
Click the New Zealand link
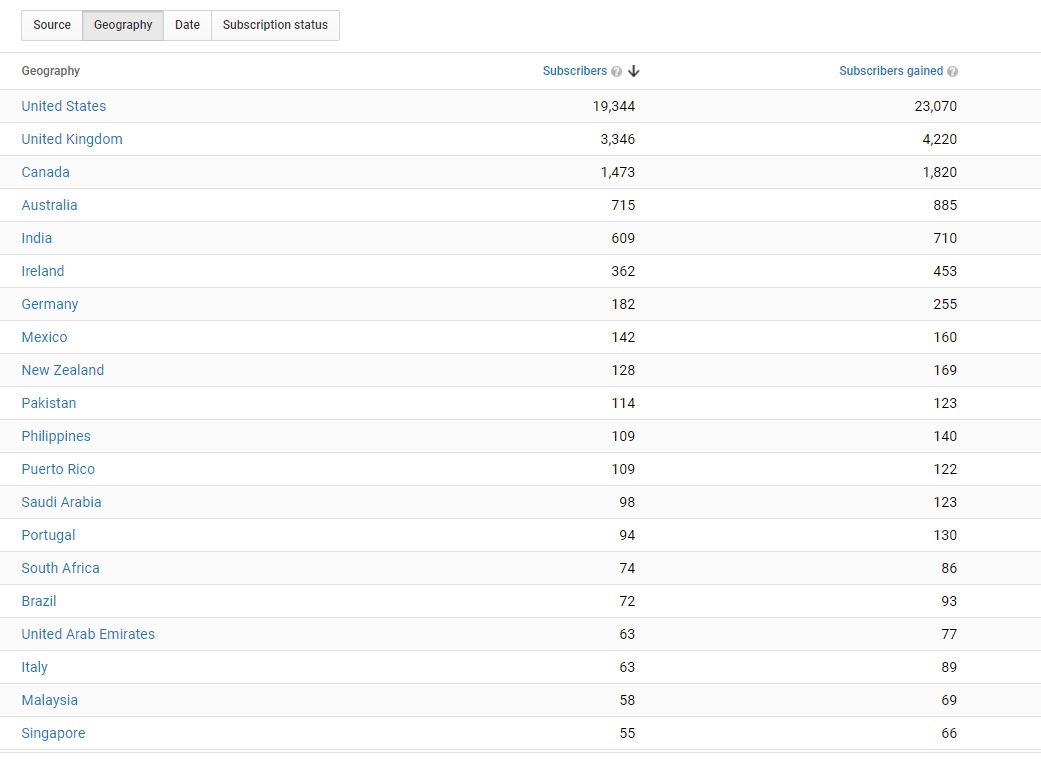[62, 370]
